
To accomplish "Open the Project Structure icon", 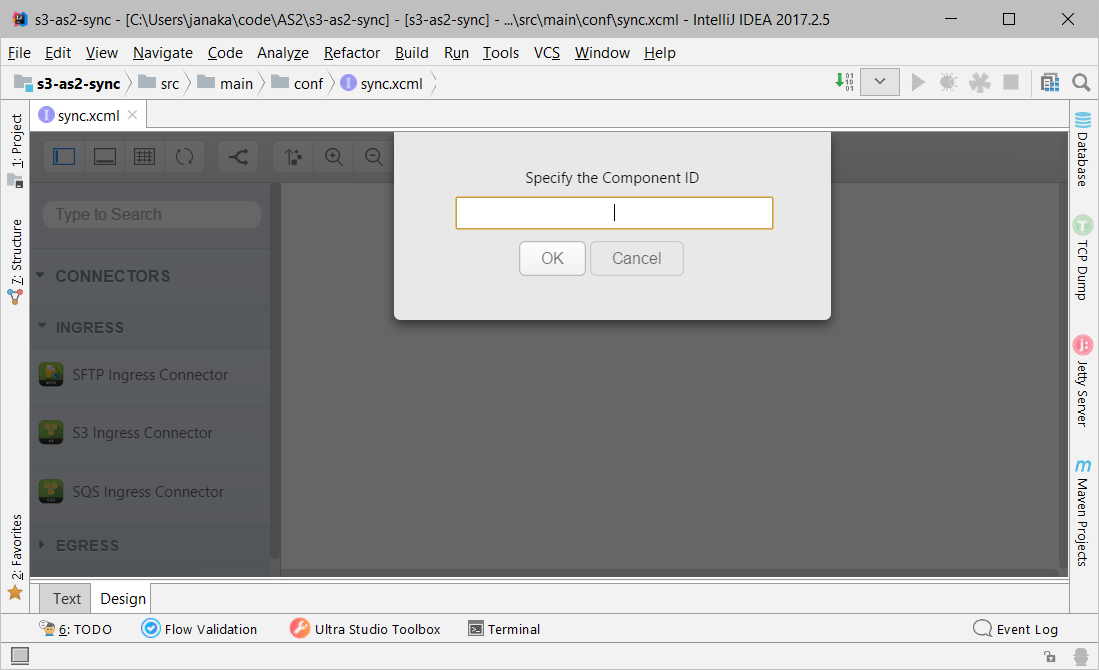I will pyautogui.click(x=1049, y=82).
